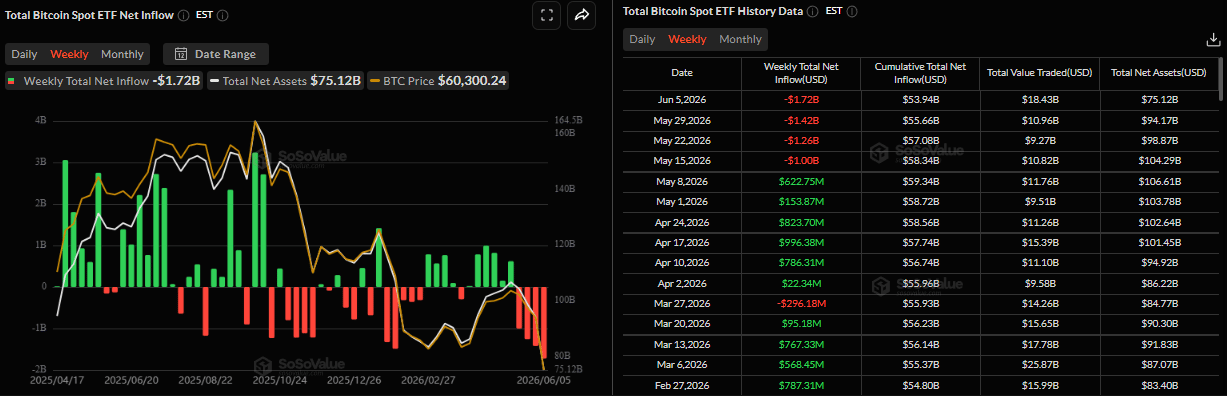Image resolution: width=1227 pixels, height=396 pixels.
Task: Click Cumulative Total Net Inflow(USD) column header
Action: point(919,73)
